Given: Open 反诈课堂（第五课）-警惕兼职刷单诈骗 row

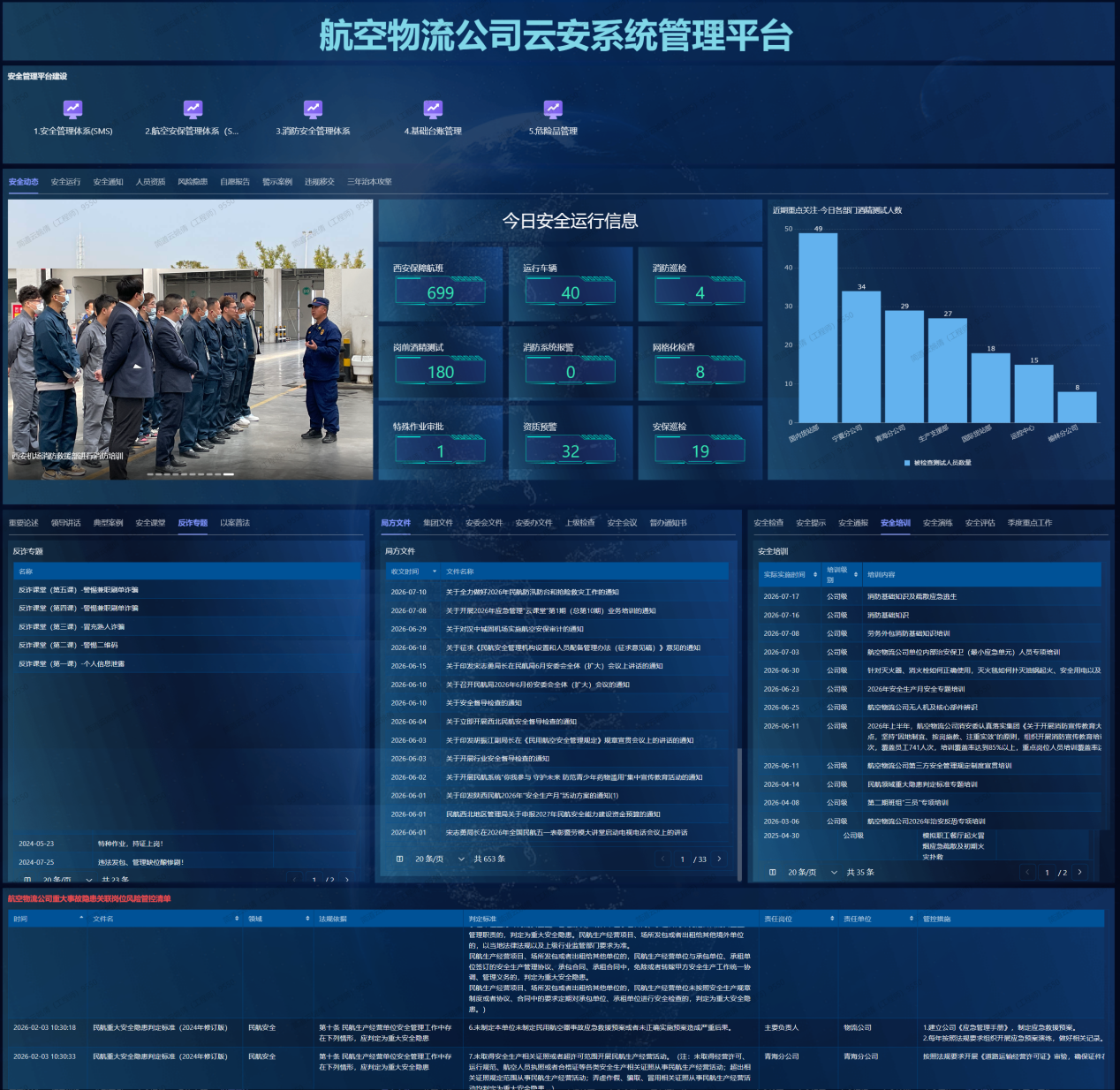Looking at the screenshot, I should (187, 590).
